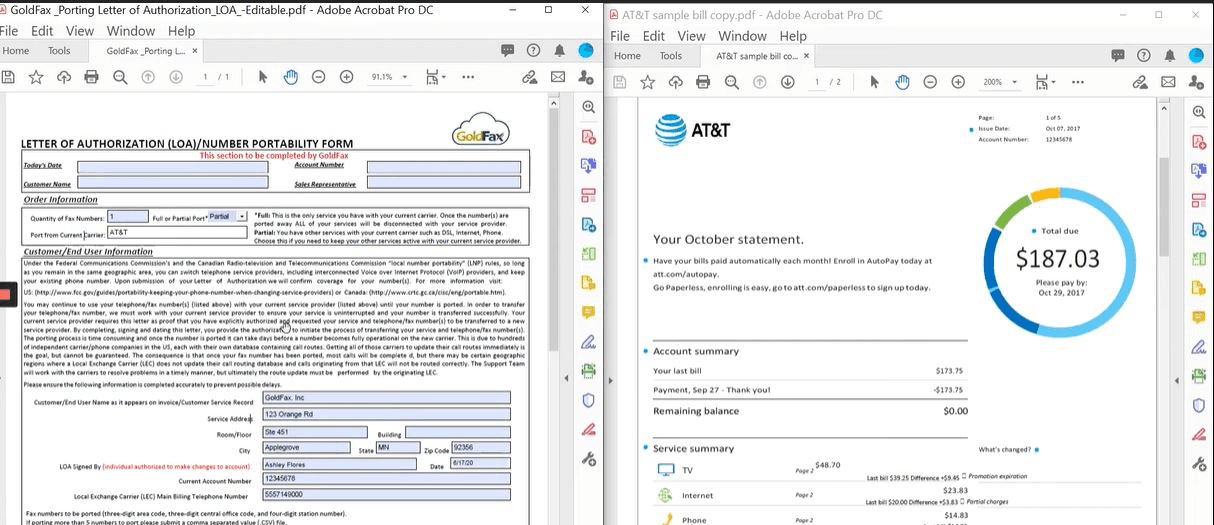Click the Current Account Number field
The image size is (1214, 525).
(386, 479)
